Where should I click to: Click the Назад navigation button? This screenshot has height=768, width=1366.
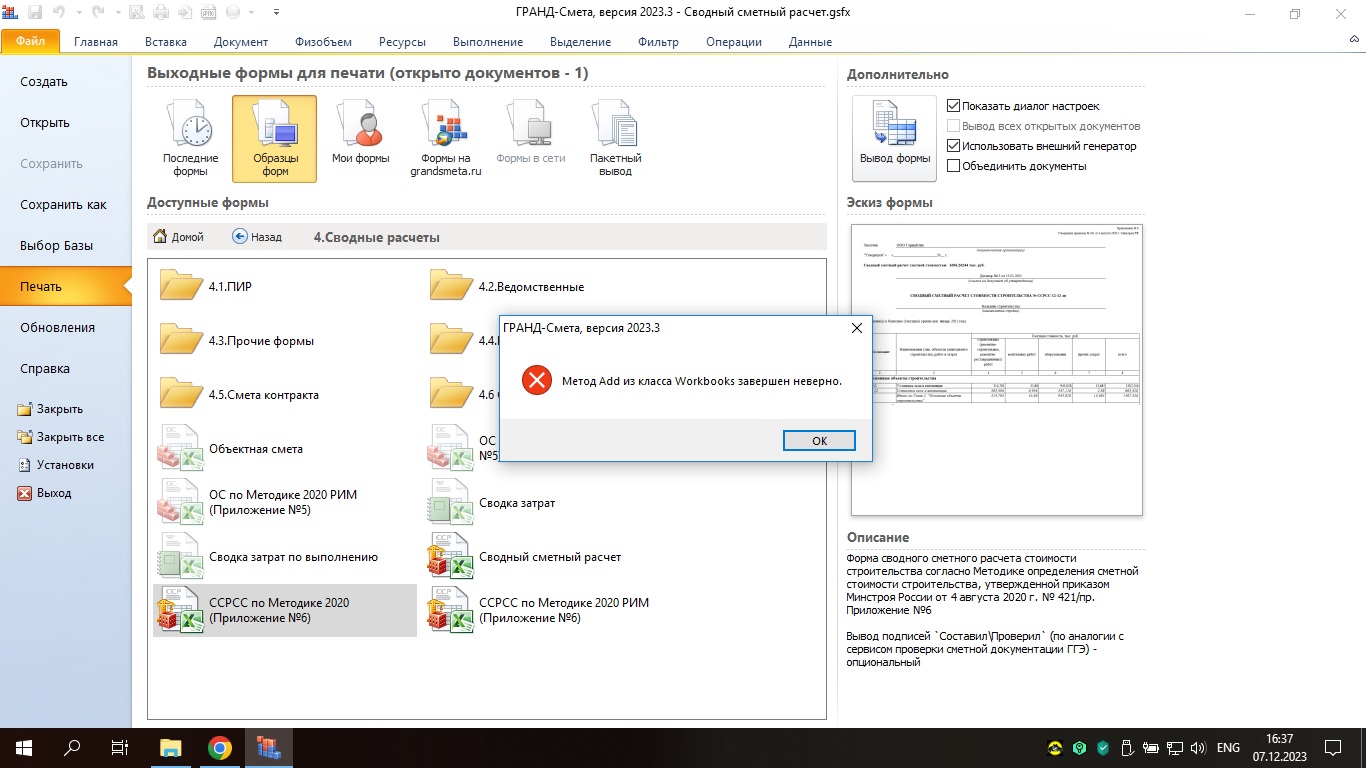257,237
